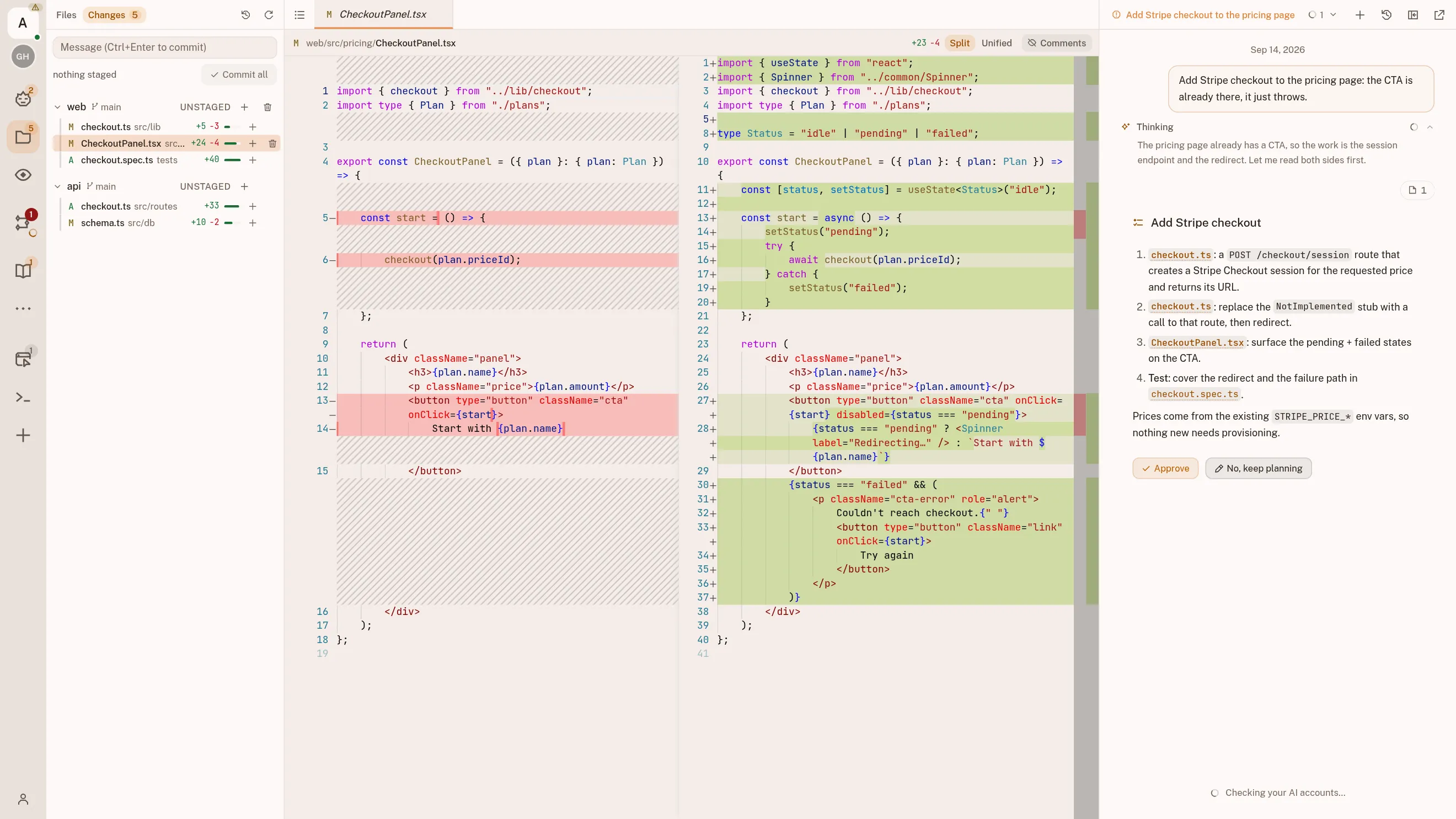Open the attached file chip showing 1

[x=1417, y=190]
